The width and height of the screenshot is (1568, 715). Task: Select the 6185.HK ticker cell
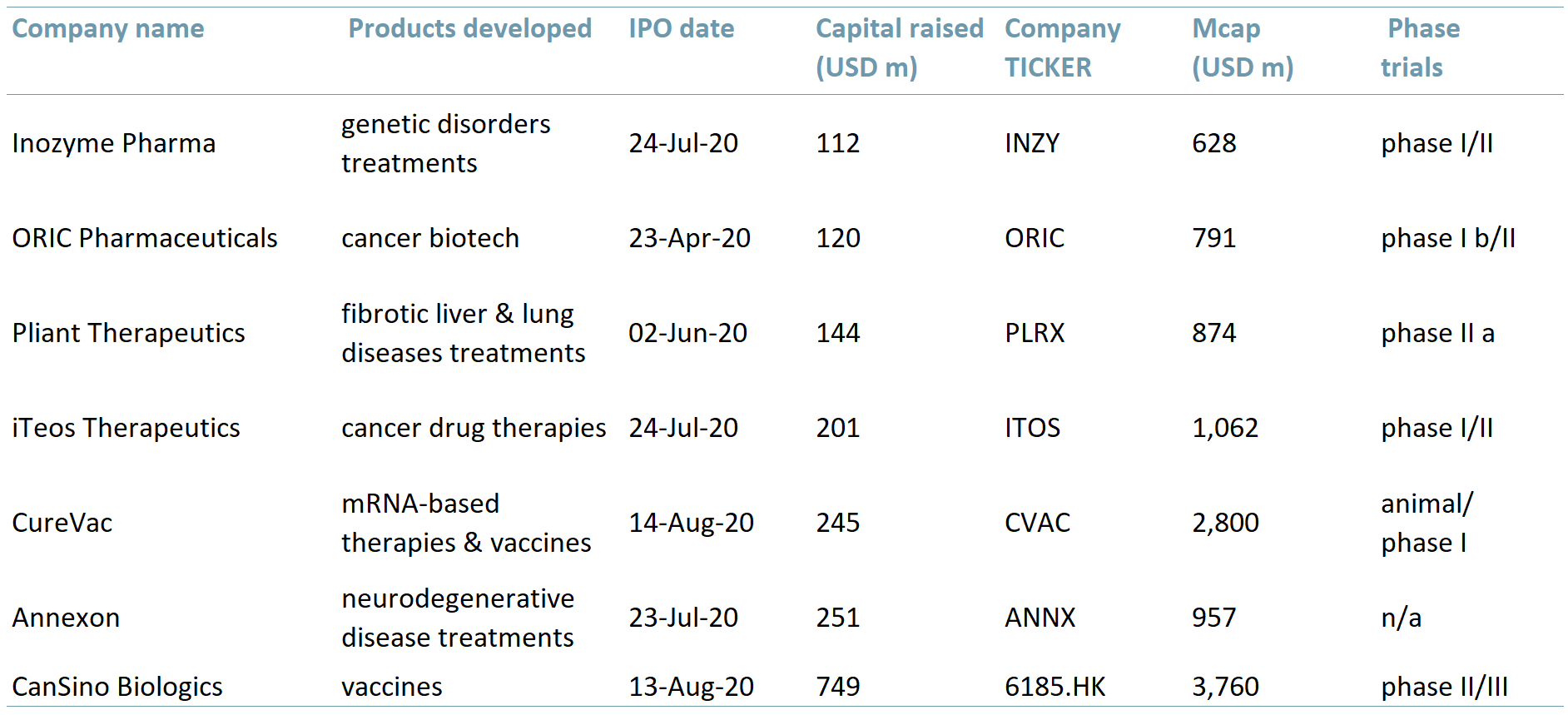click(x=1055, y=687)
